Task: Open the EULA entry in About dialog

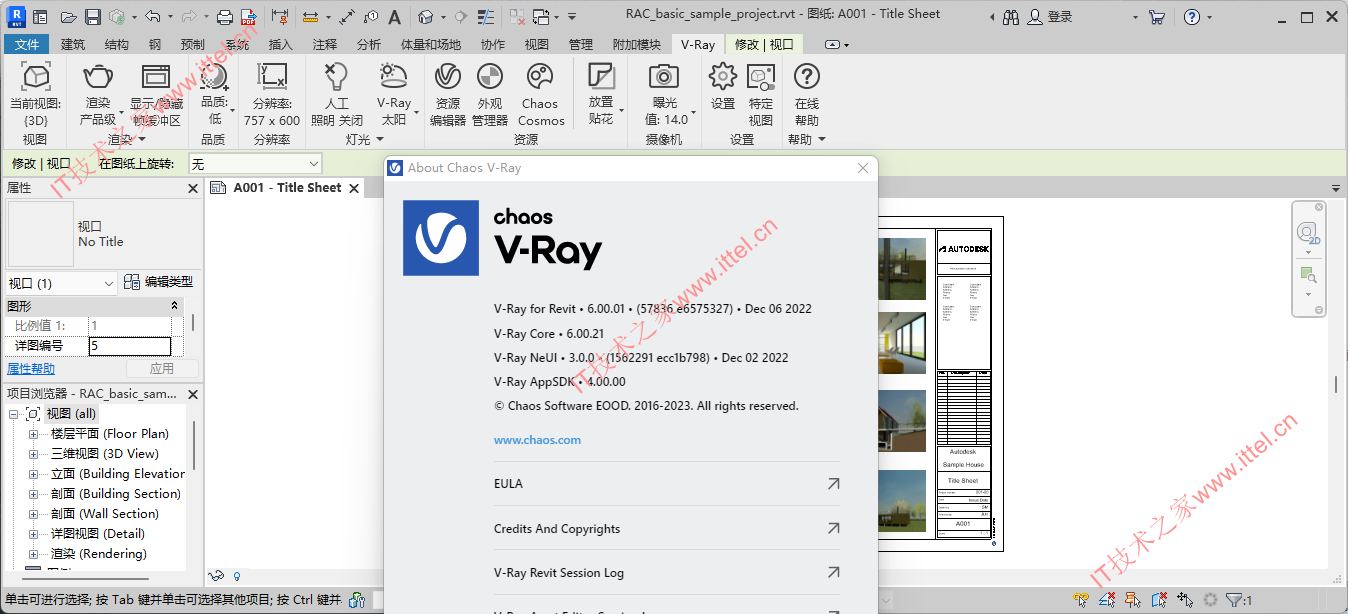Action: (x=667, y=484)
